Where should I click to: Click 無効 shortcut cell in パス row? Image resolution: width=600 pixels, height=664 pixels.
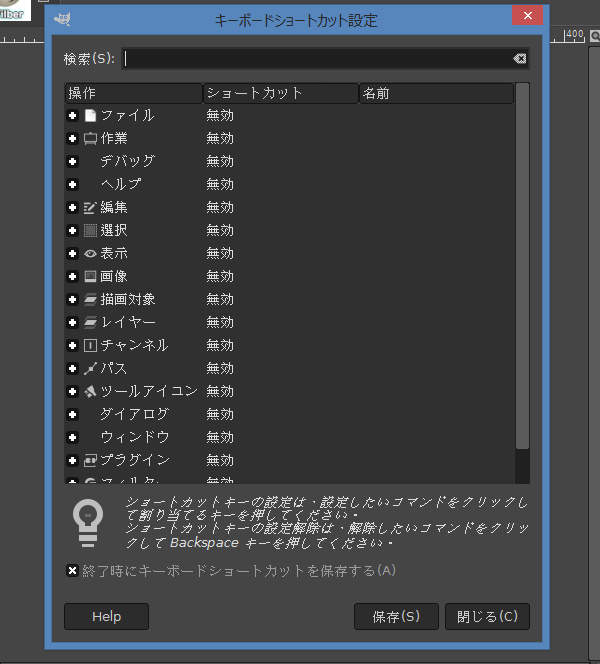(220, 368)
